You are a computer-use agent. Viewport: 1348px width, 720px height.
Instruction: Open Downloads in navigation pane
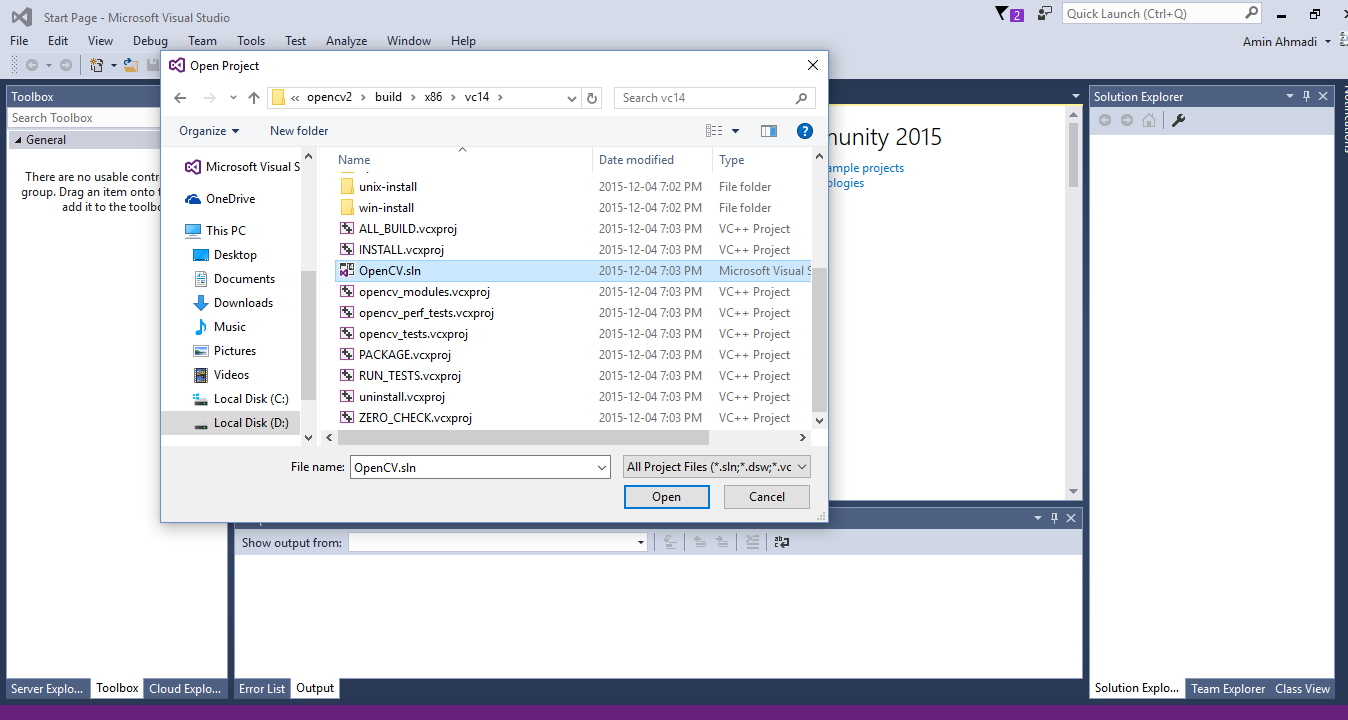tap(233, 303)
